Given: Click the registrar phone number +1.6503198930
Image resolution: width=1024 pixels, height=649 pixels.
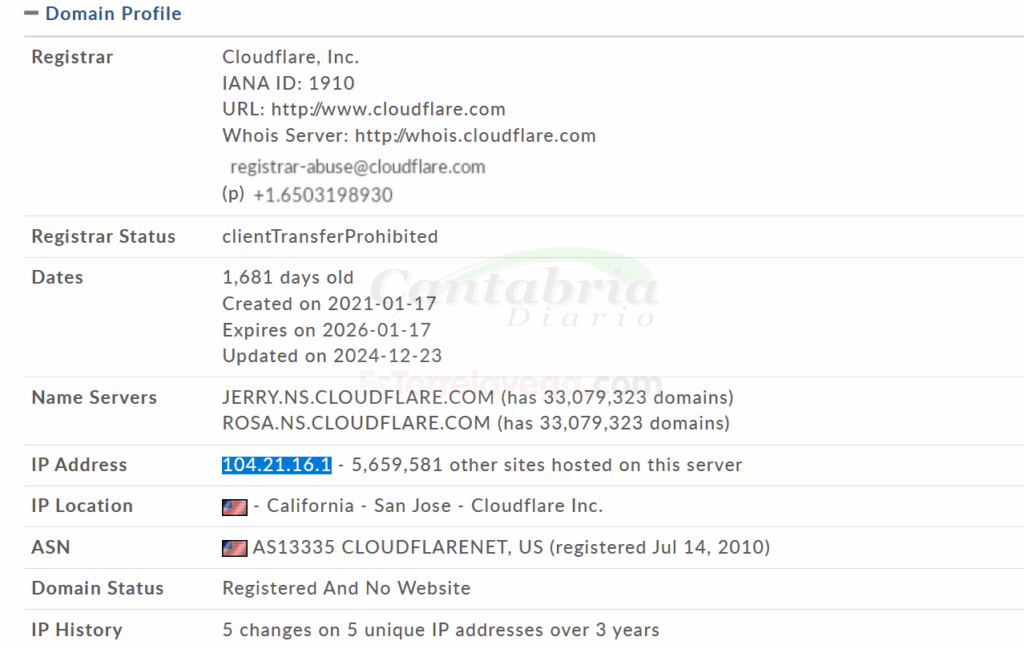Looking at the screenshot, I should point(322,196).
